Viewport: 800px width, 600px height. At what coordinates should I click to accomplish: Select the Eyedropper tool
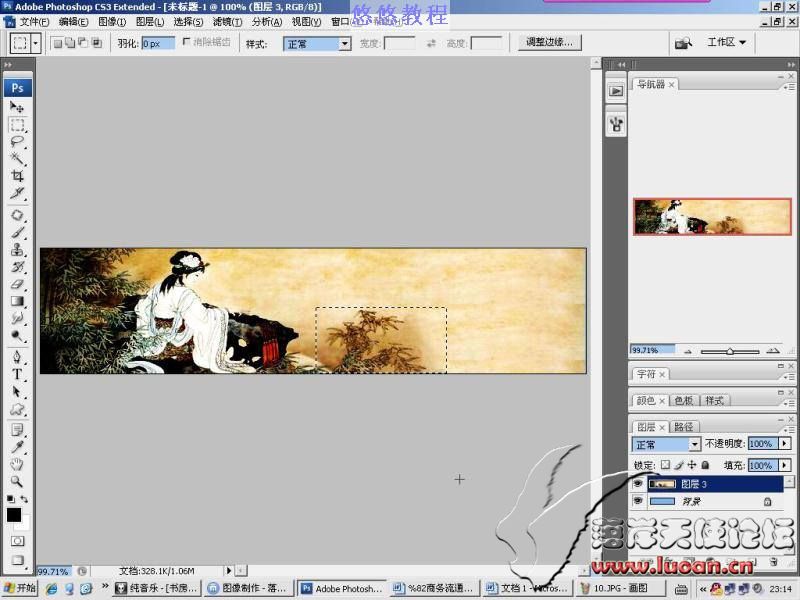(x=17, y=447)
